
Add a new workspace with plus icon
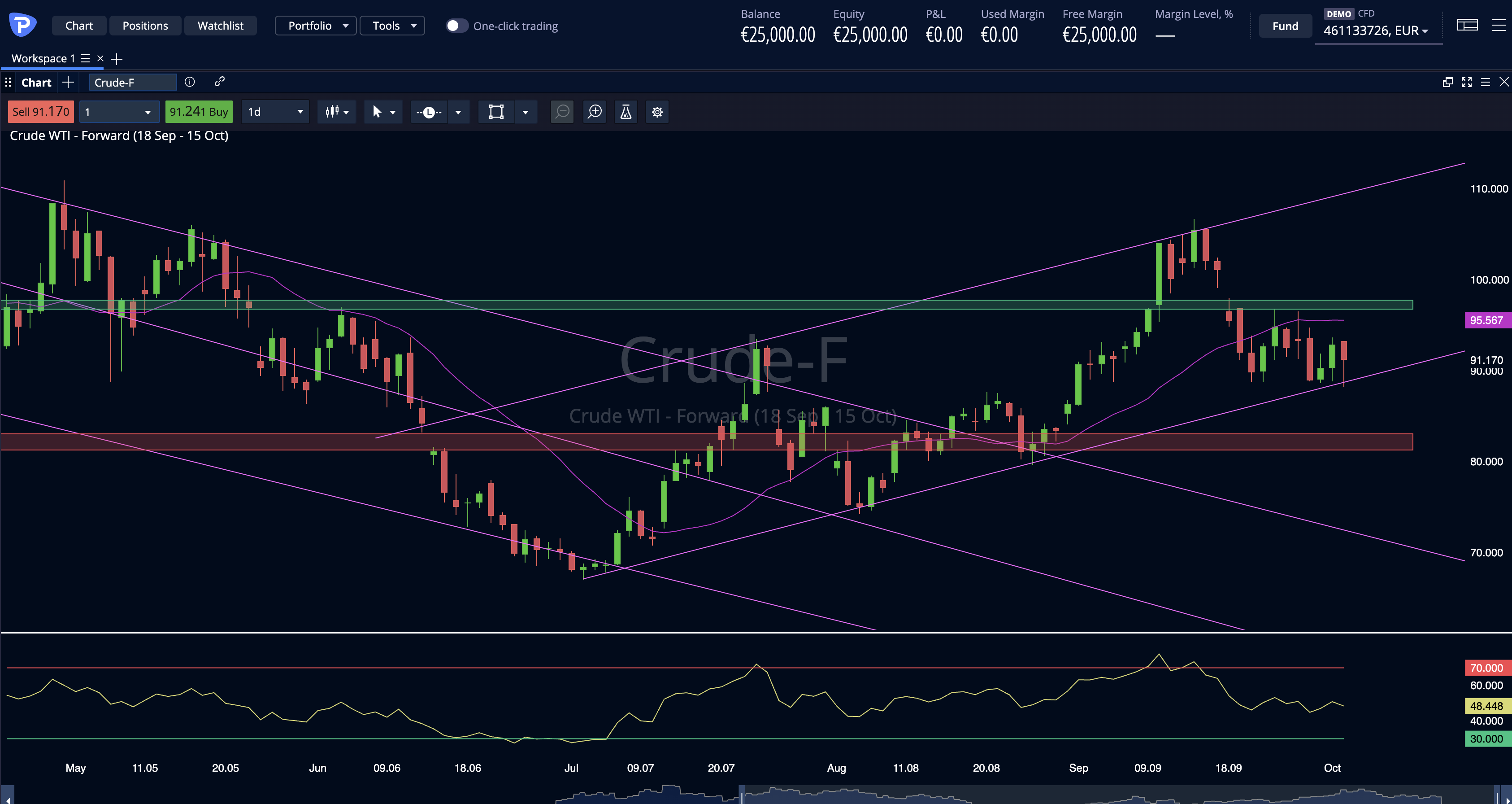click(117, 59)
